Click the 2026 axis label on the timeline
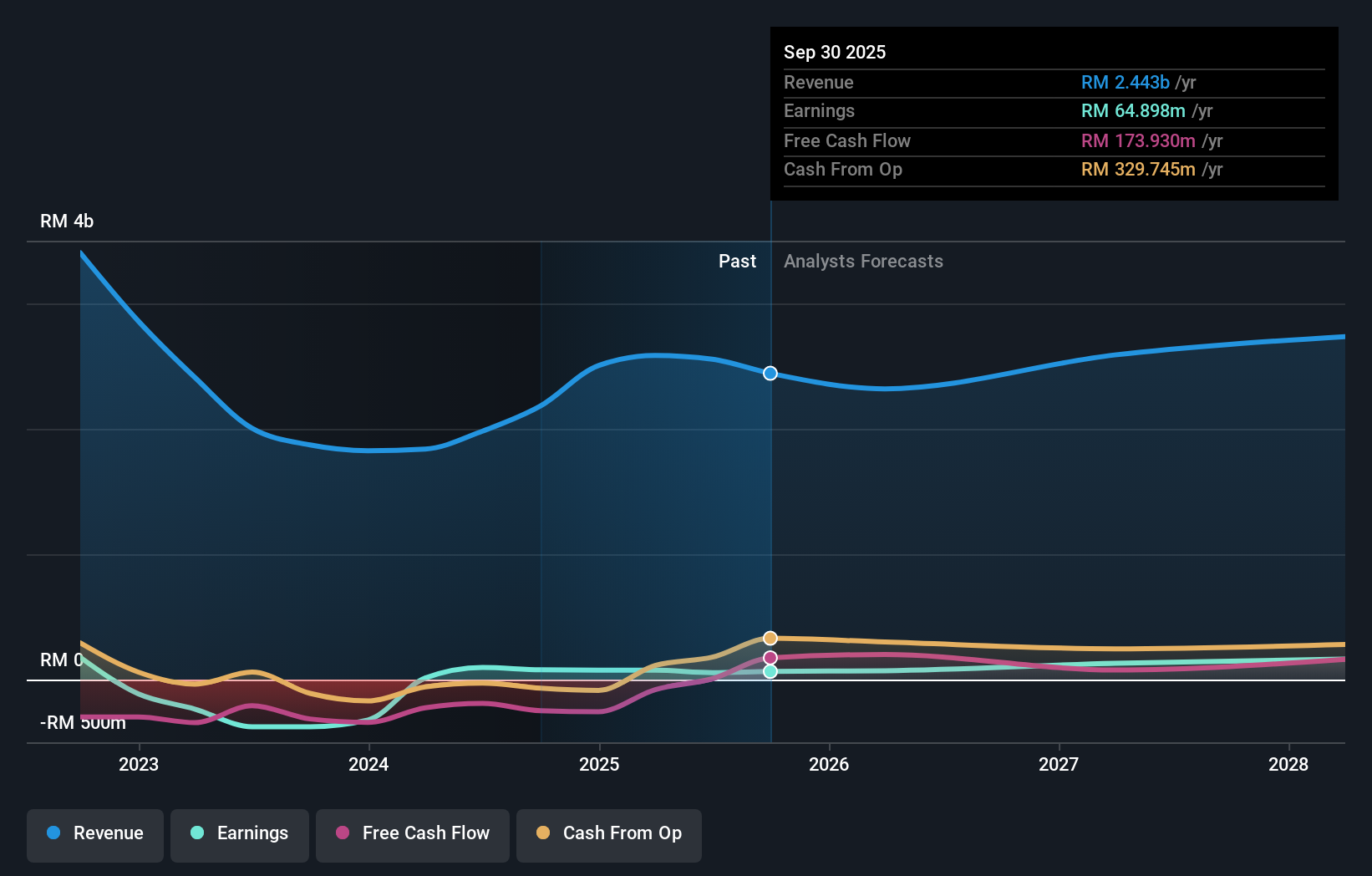1372x876 pixels. click(x=828, y=764)
